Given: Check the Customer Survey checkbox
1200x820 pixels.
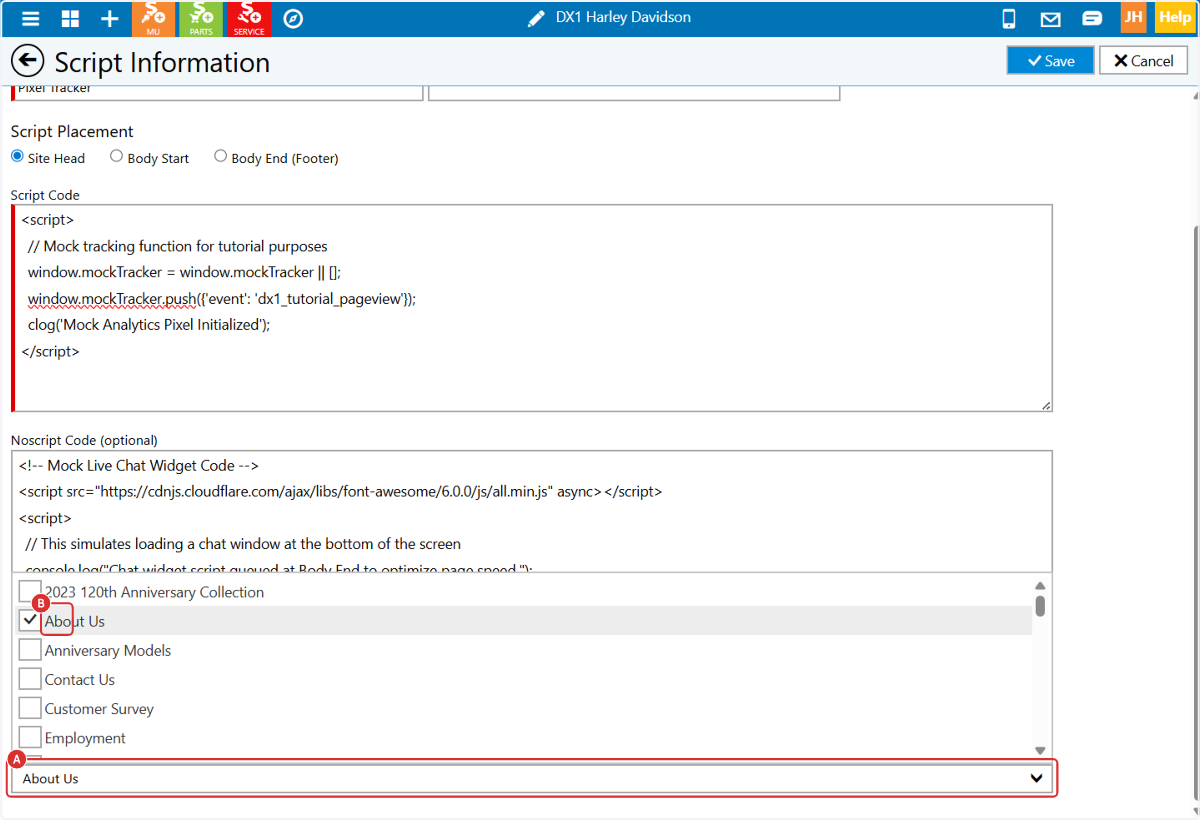Looking at the screenshot, I should click(x=30, y=707).
